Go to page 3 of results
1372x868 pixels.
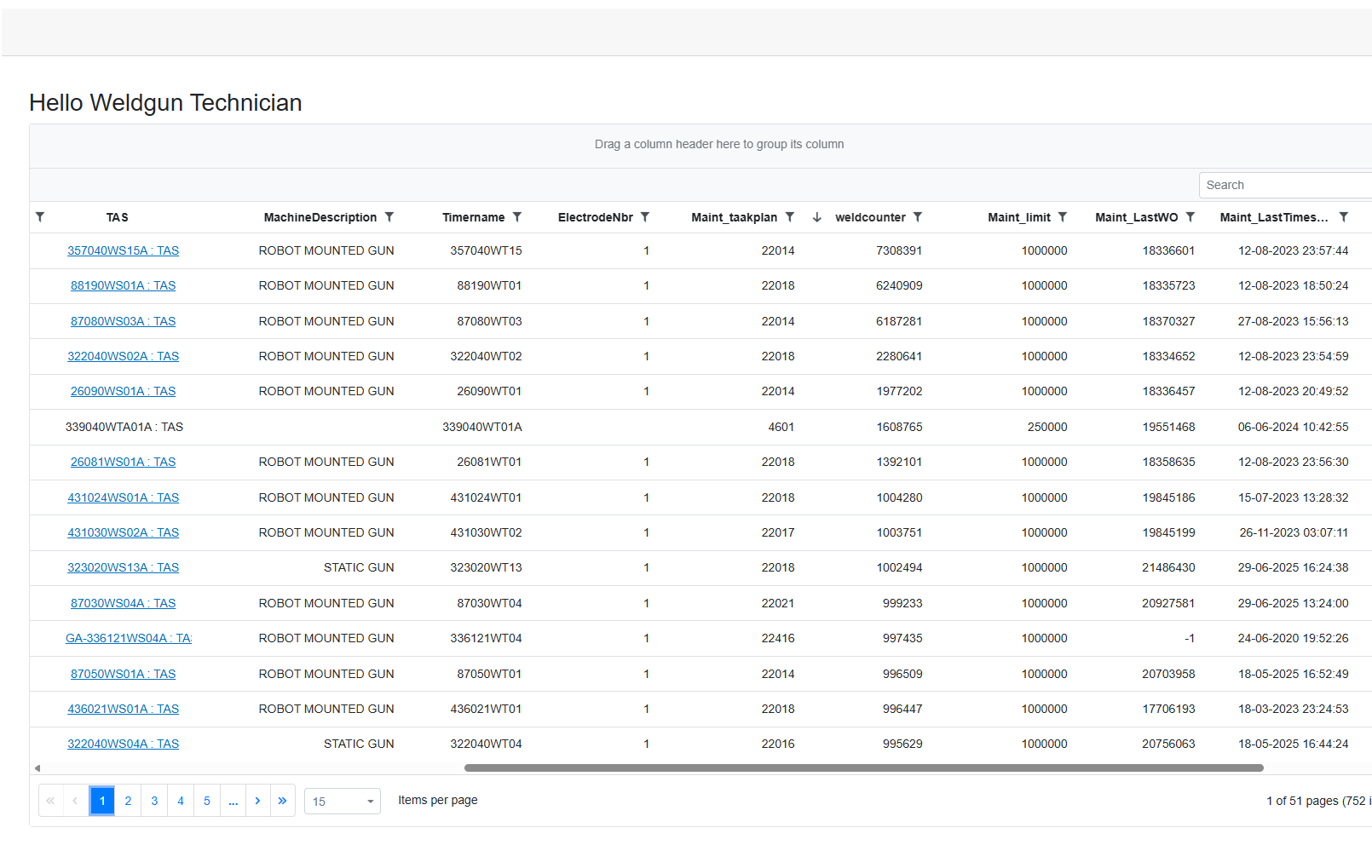pyautogui.click(x=154, y=801)
